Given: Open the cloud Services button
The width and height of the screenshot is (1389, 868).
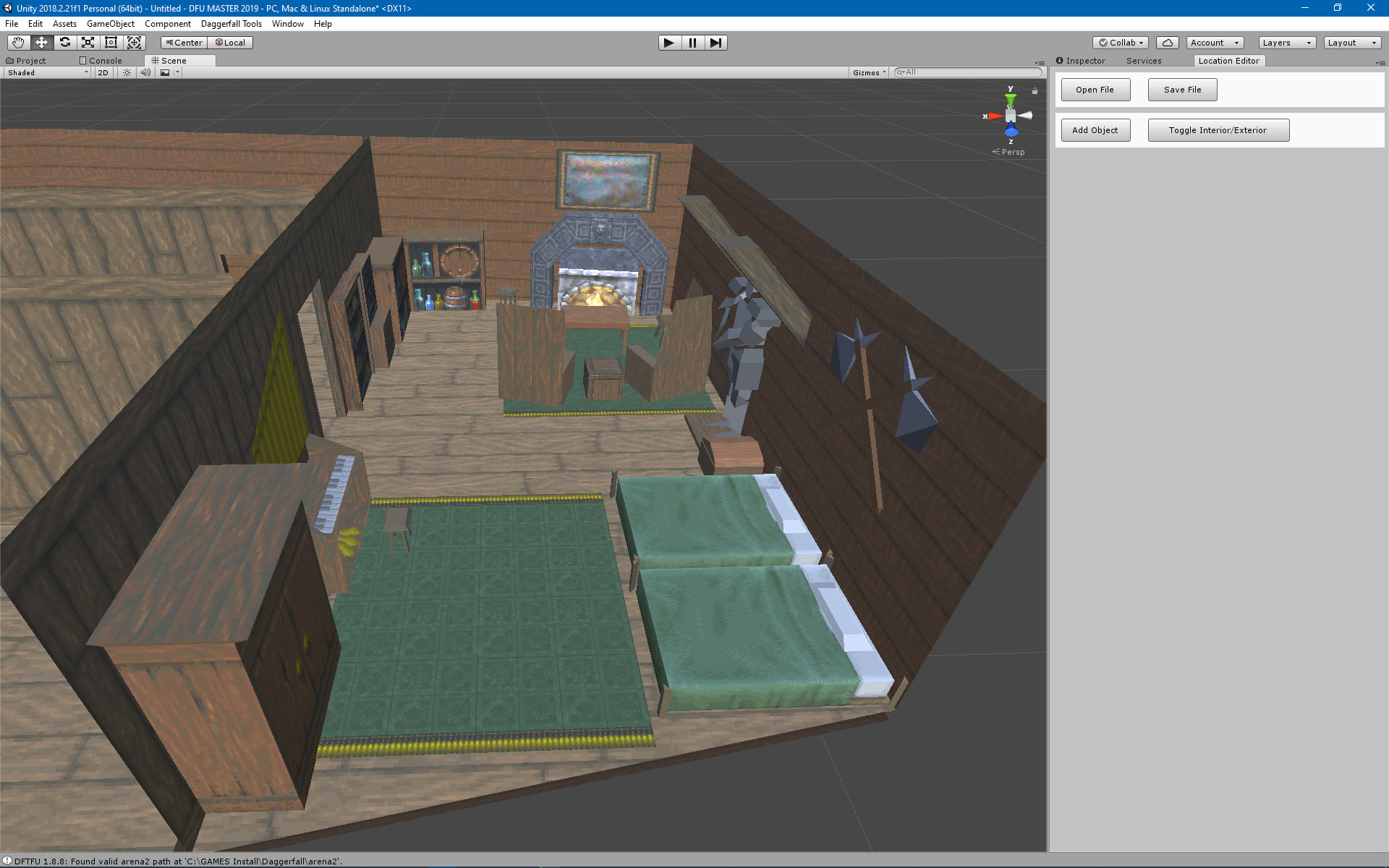Looking at the screenshot, I should coord(1167,43).
